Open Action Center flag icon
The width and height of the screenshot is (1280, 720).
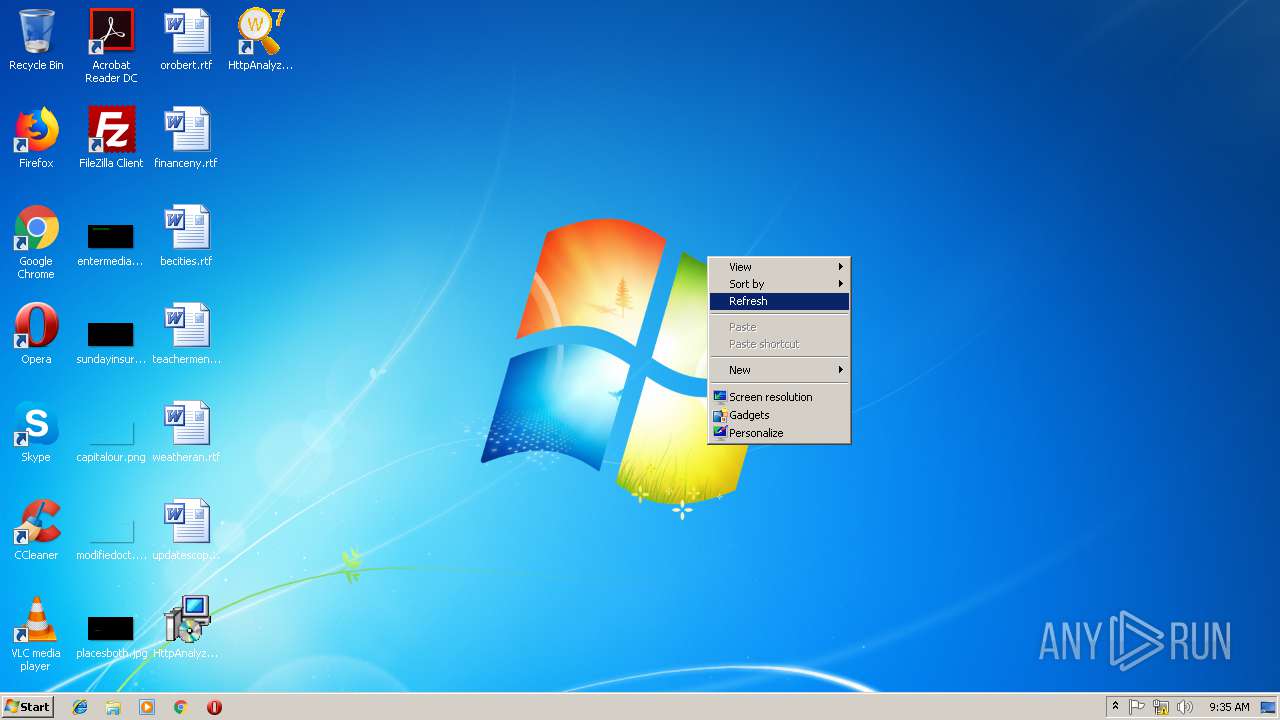pyautogui.click(x=1137, y=707)
